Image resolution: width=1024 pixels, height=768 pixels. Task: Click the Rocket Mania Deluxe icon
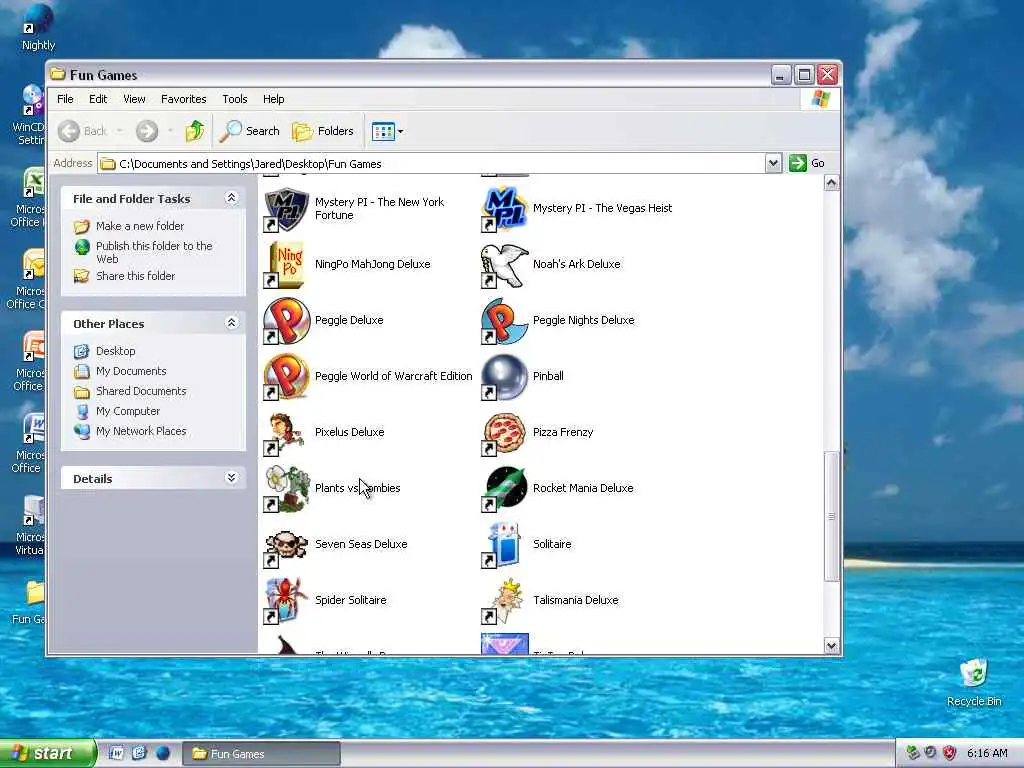coord(504,488)
